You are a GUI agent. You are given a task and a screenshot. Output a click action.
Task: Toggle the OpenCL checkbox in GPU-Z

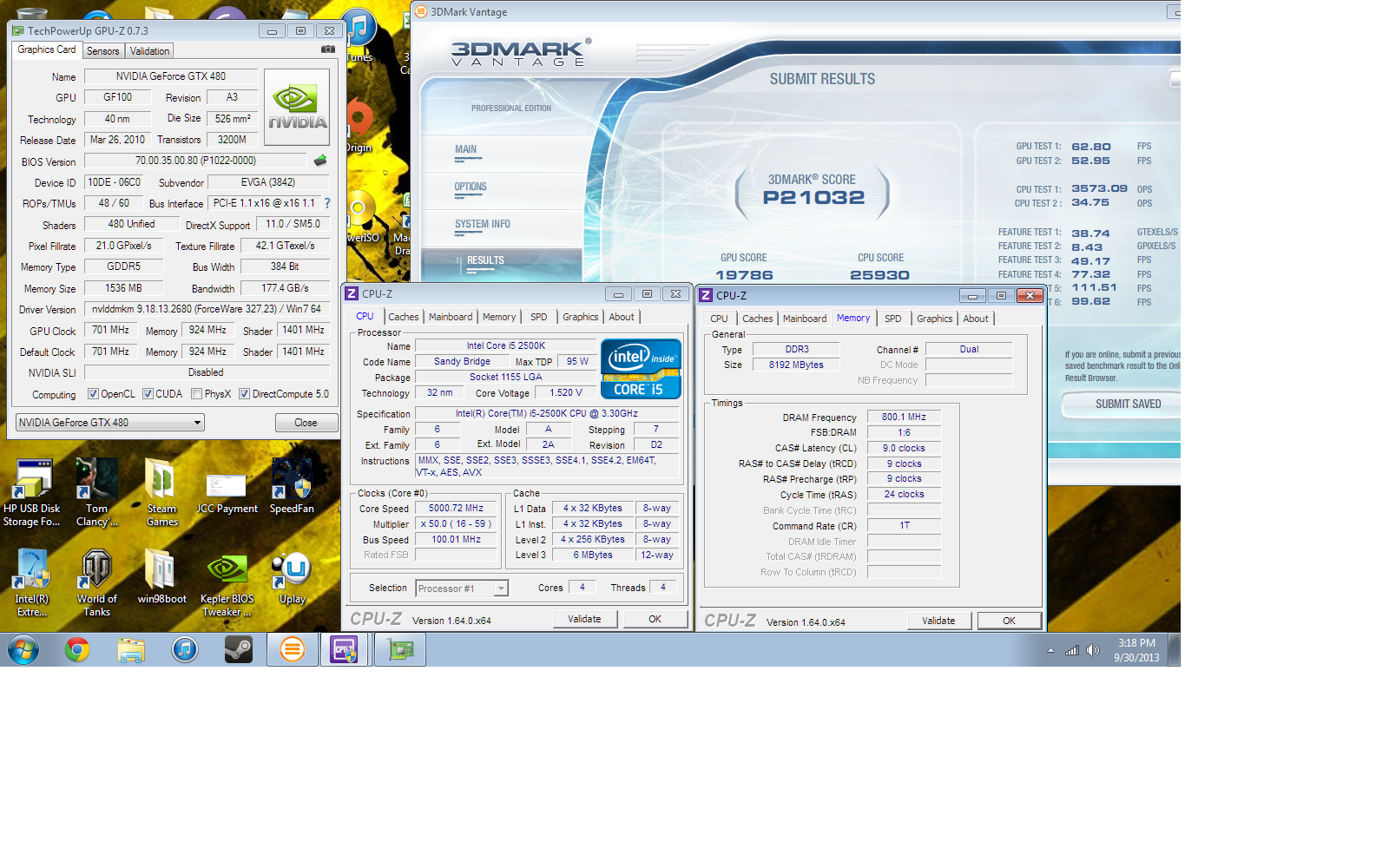tap(93, 394)
